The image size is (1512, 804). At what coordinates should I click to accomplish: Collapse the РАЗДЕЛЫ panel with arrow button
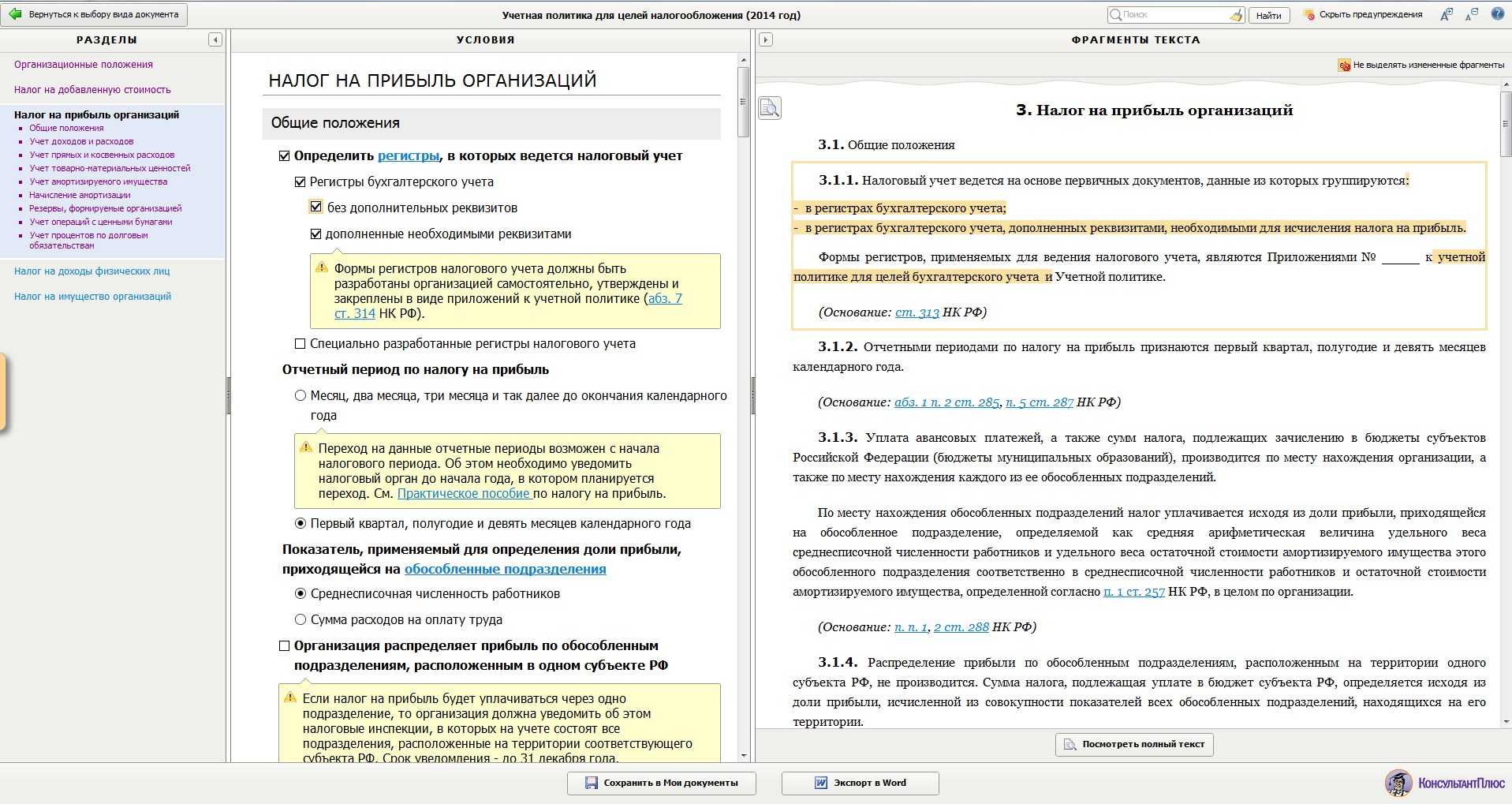coord(215,39)
